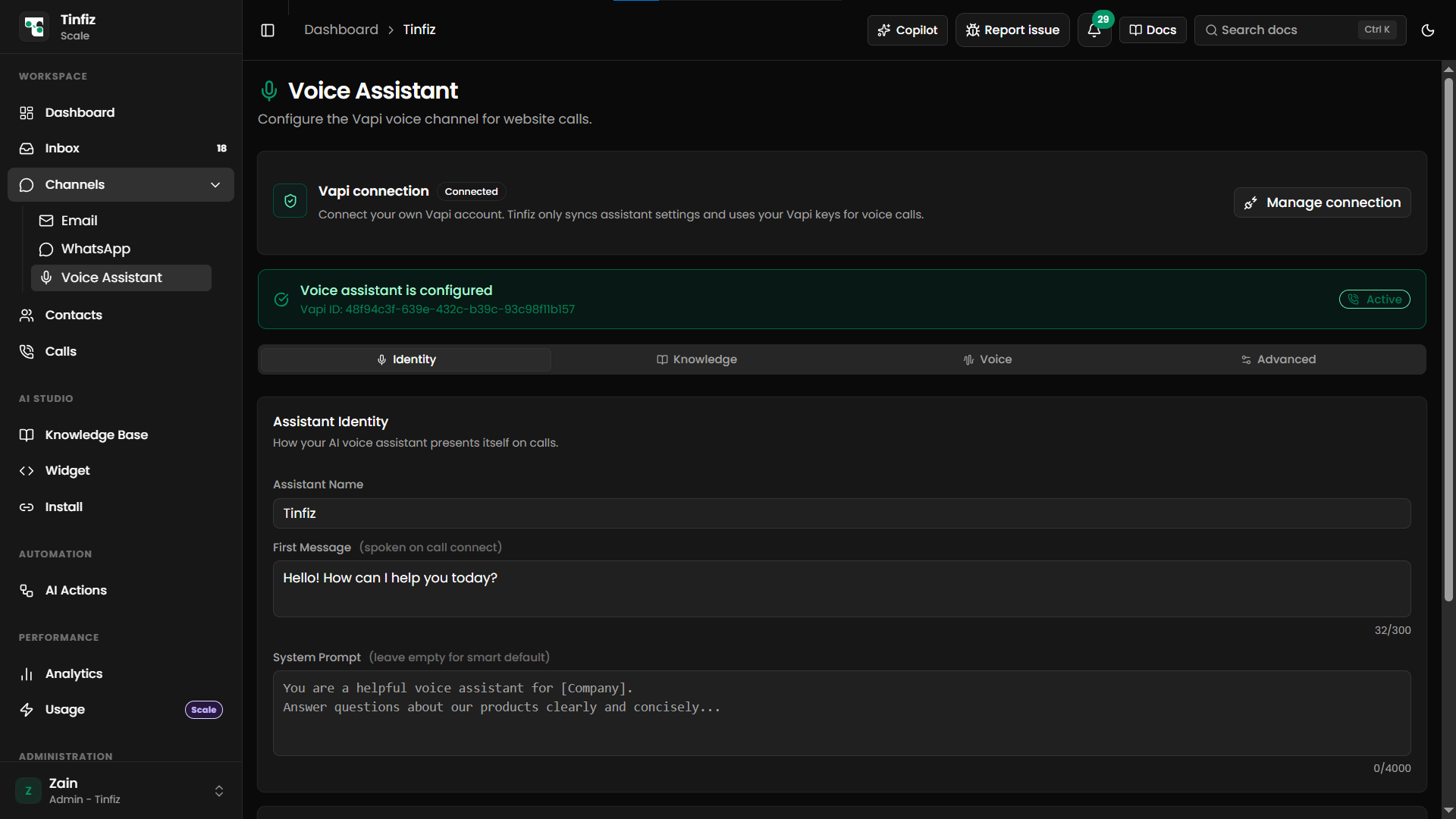
Task: Switch to the Advanced tab
Action: (x=1279, y=359)
